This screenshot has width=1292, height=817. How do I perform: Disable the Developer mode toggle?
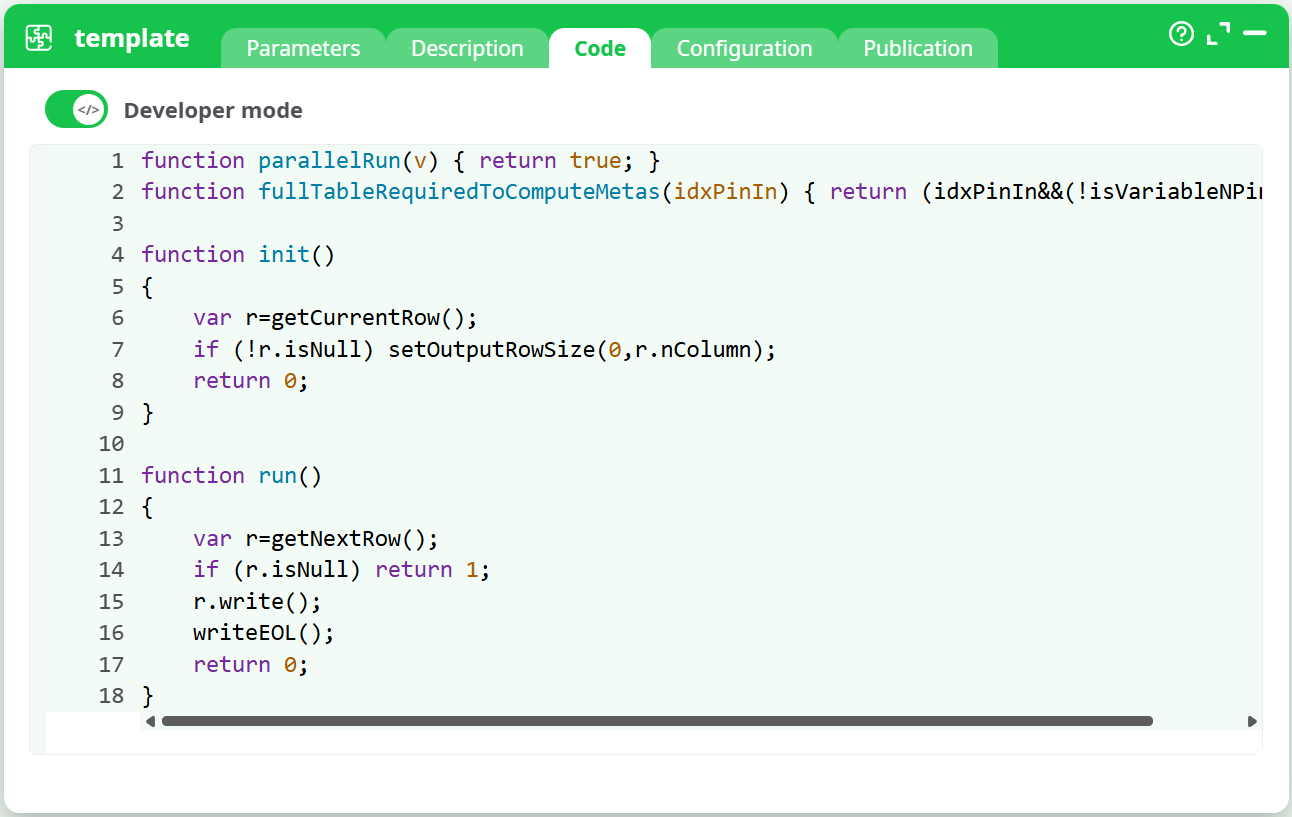tap(76, 110)
